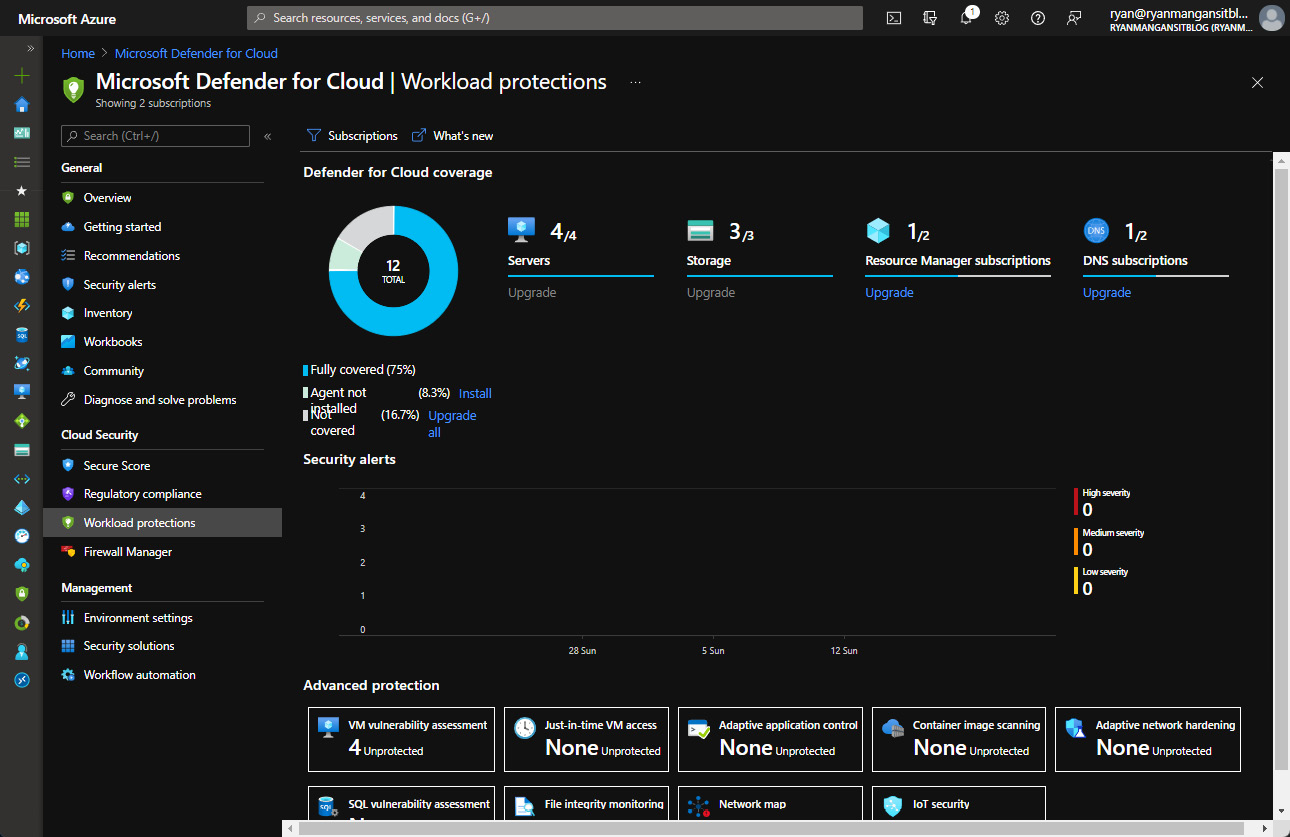The image size is (1290, 837).
Task: Open Adaptive network hardening tile
Action: pyautogui.click(x=1148, y=738)
